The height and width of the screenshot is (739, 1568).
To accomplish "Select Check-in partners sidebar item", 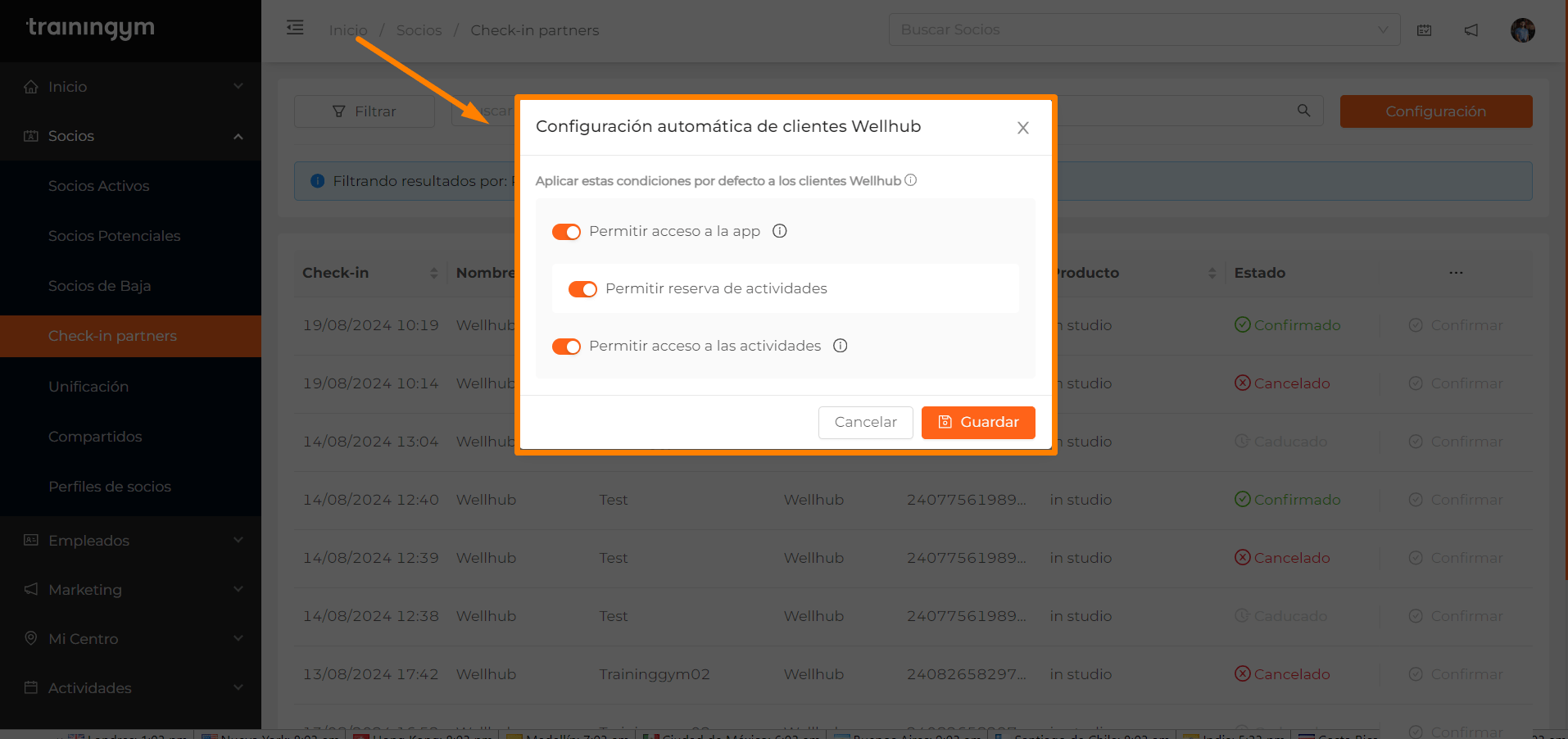I will coord(130,336).
